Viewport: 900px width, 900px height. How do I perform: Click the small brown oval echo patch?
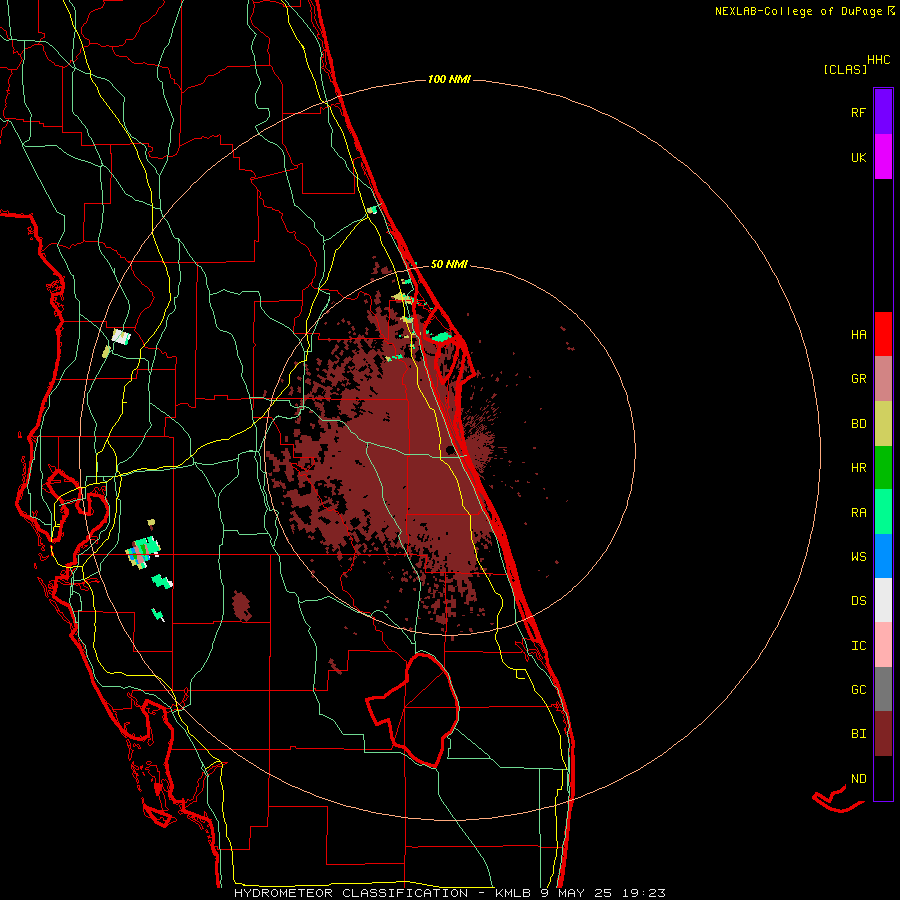[x=242, y=606]
